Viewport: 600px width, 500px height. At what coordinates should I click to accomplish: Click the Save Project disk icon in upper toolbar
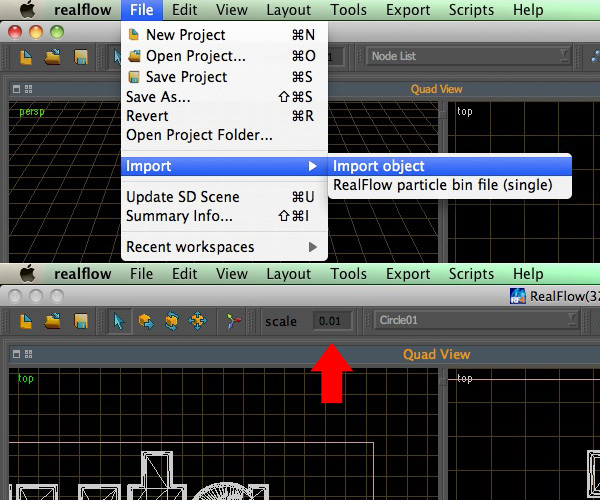81,57
